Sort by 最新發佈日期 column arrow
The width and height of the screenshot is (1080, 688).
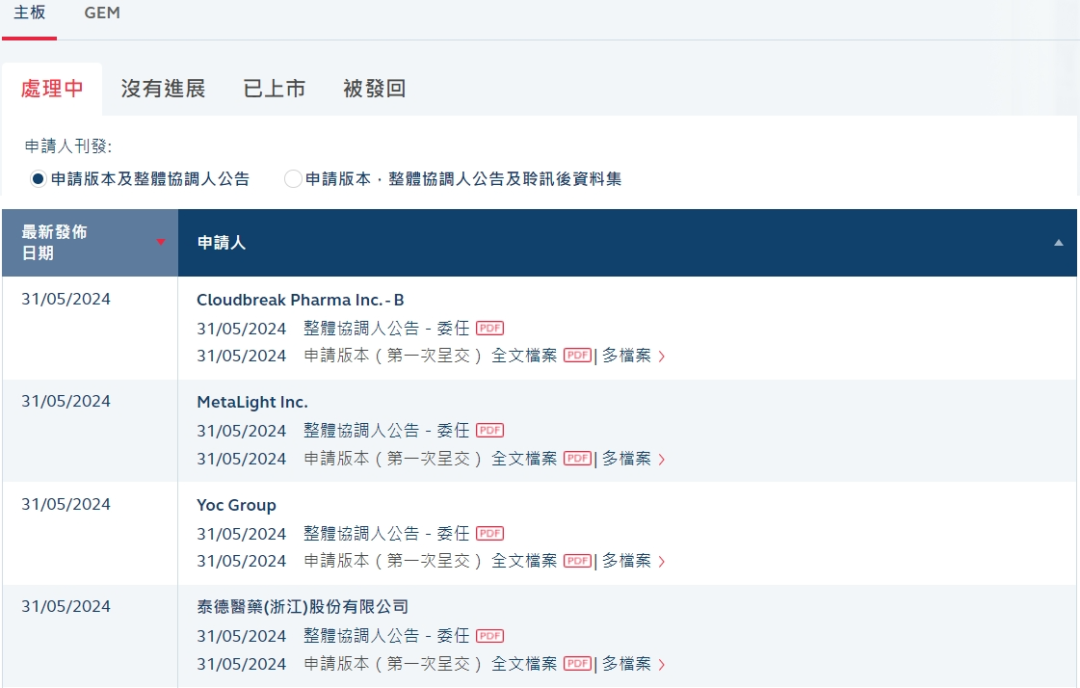[x=160, y=242]
